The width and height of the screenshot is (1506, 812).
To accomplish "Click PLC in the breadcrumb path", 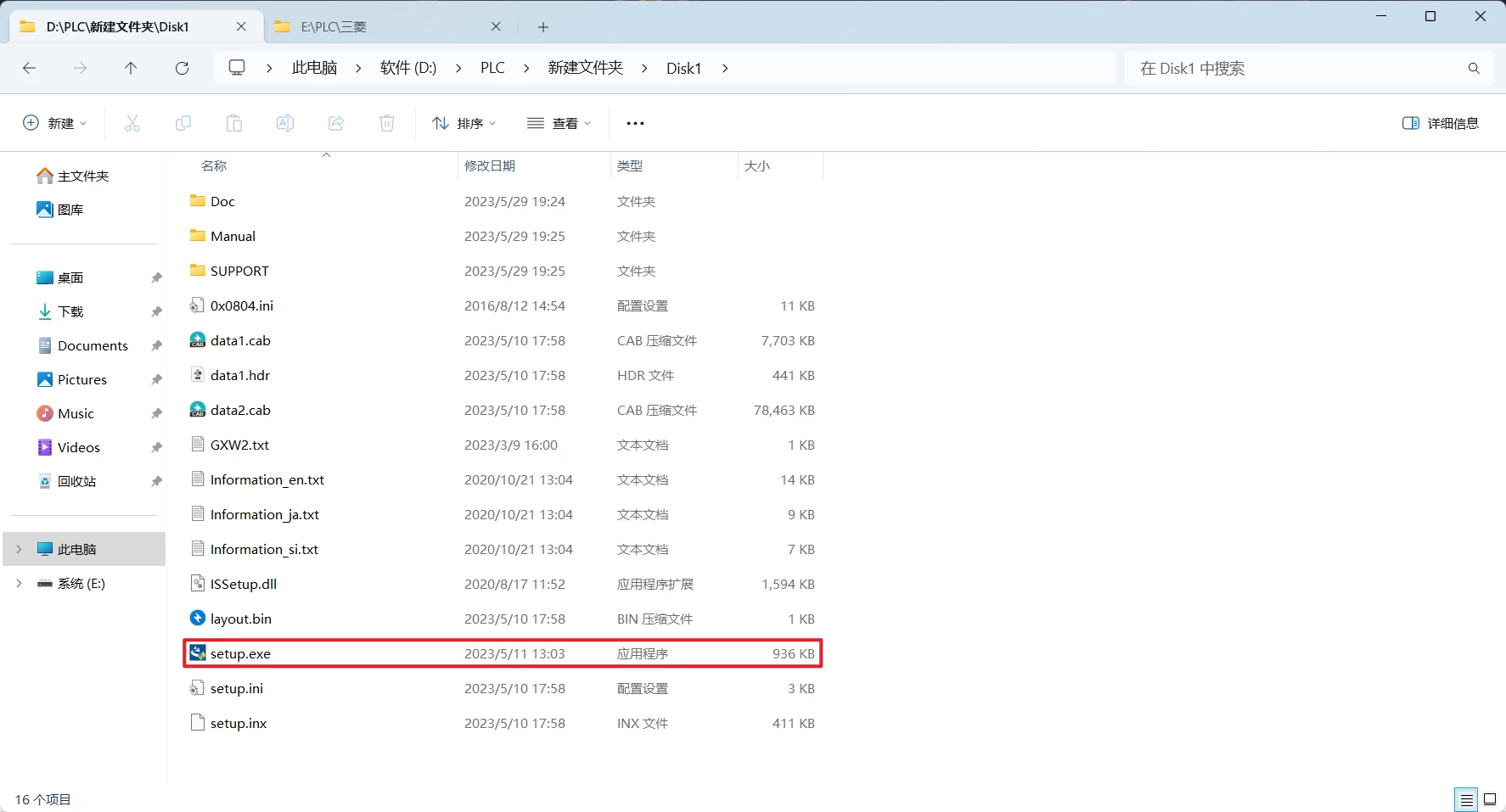I will [492, 68].
